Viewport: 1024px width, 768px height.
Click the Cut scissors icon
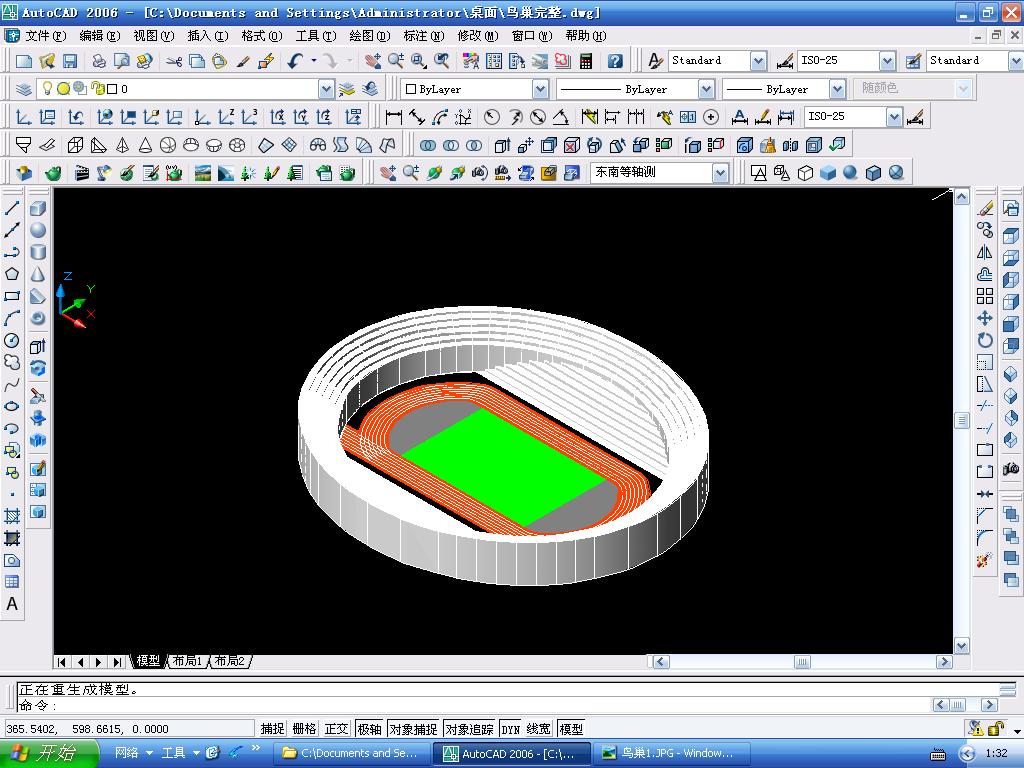click(x=174, y=61)
